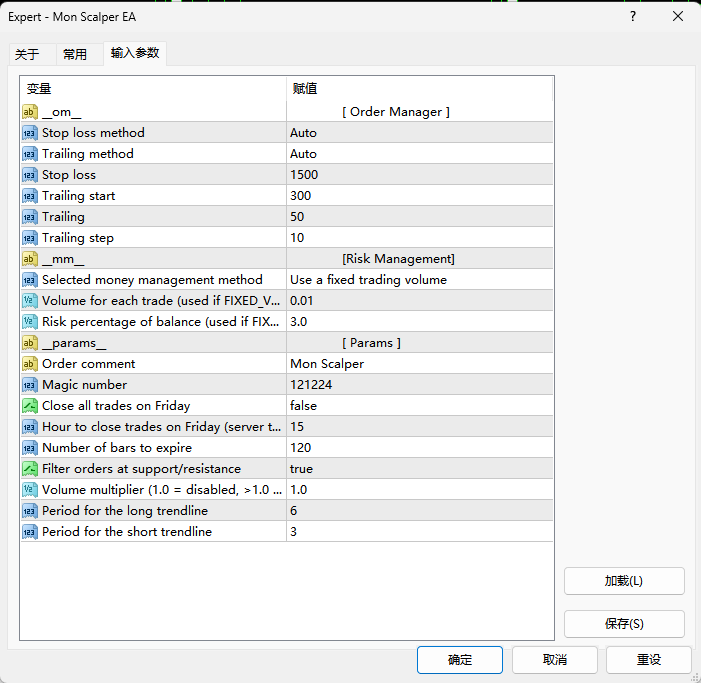Image resolution: width=701 pixels, height=683 pixels.
Task: Click the help question mark in title bar
Action: (633, 17)
